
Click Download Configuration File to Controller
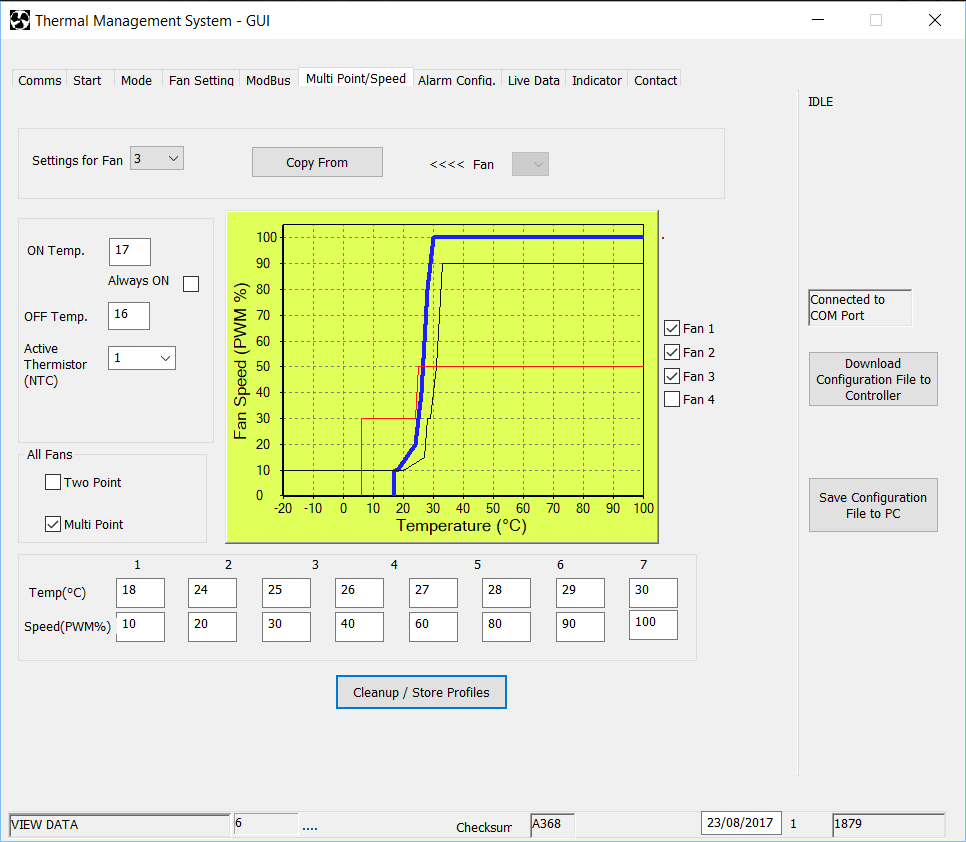point(873,379)
